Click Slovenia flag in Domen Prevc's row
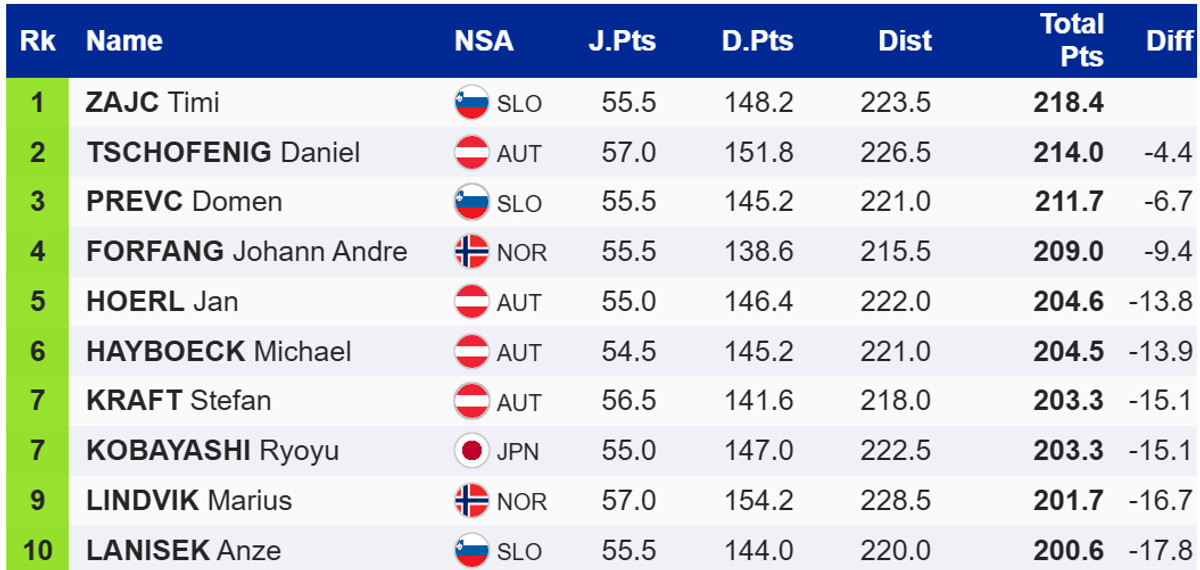Viewport: 1200px width, 570px height. point(471,202)
